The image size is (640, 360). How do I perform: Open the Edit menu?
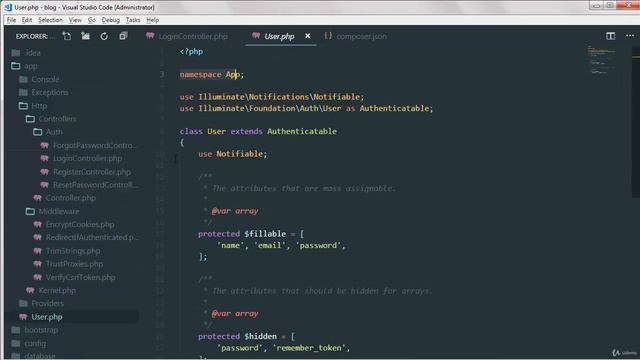(x=27, y=20)
